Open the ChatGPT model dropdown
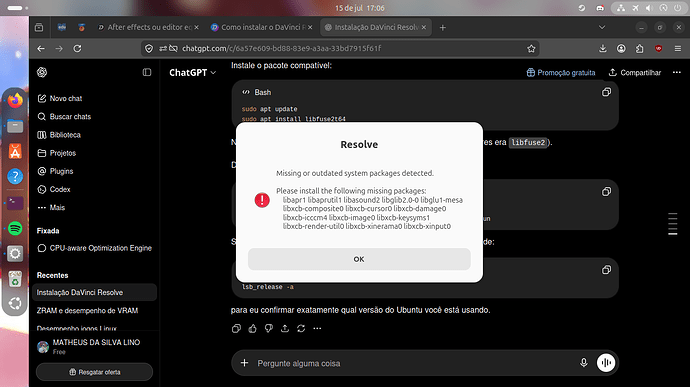This screenshot has height=387, width=690. point(192,73)
